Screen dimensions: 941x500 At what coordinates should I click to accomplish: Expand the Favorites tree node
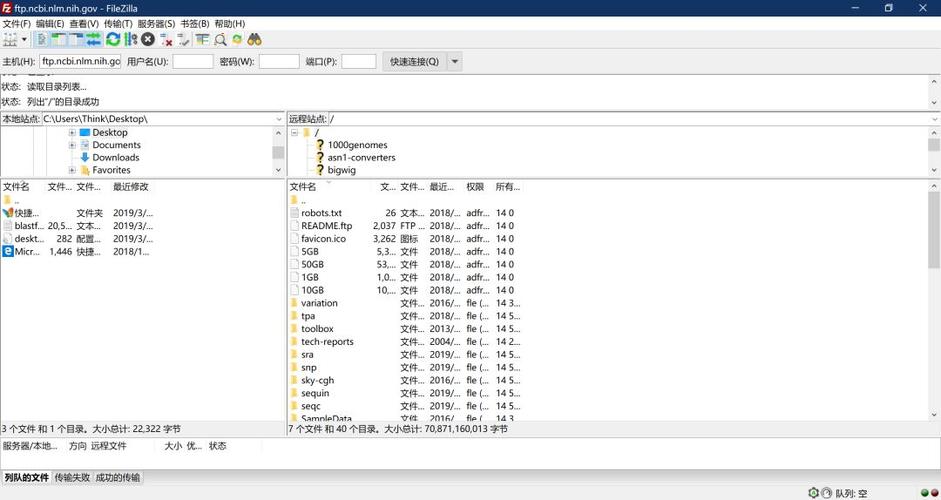coord(72,170)
